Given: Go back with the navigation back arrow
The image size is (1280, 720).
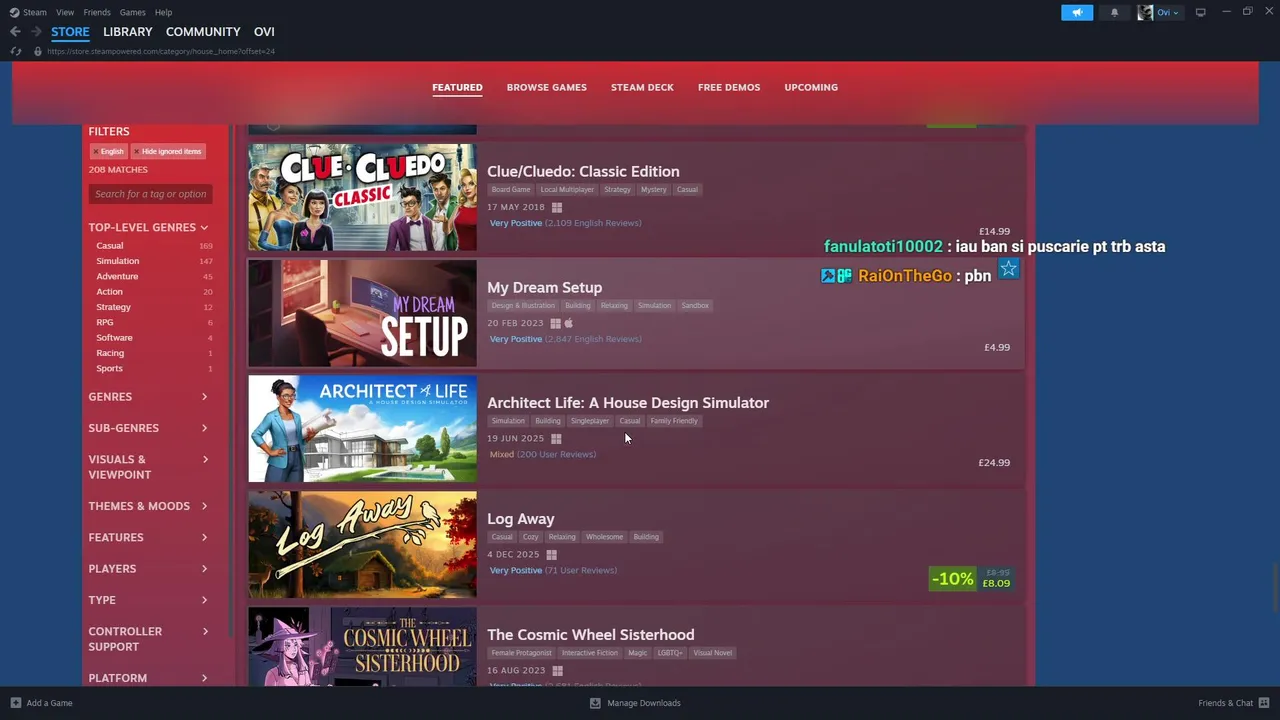Looking at the screenshot, I should point(15,32).
